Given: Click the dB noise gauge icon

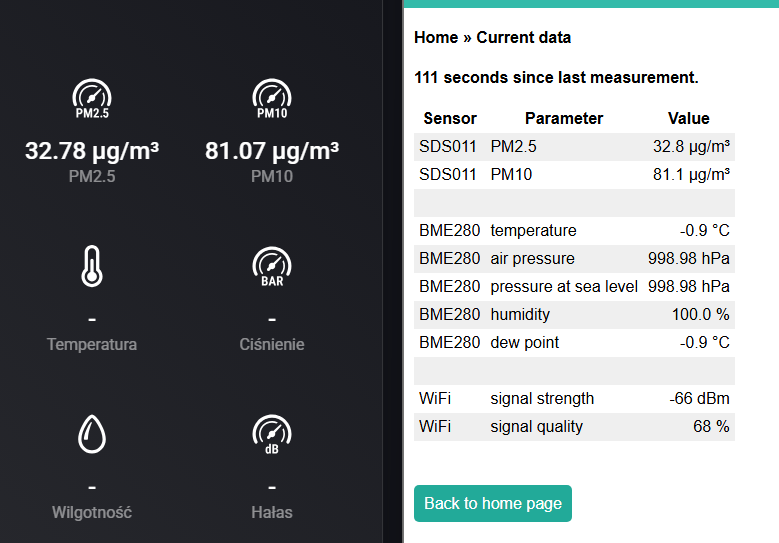Looking at the screenshot, I should (272, 435).
